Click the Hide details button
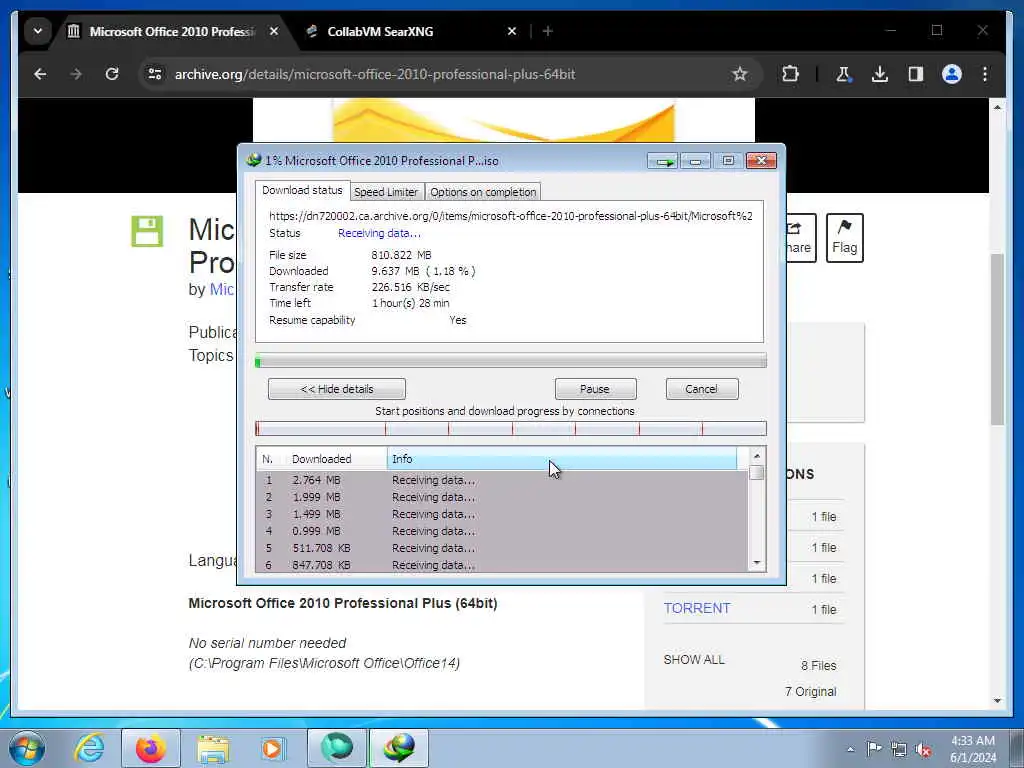Image resolution: width=1024 pixels, height=768 pixels. coord(337,389)
